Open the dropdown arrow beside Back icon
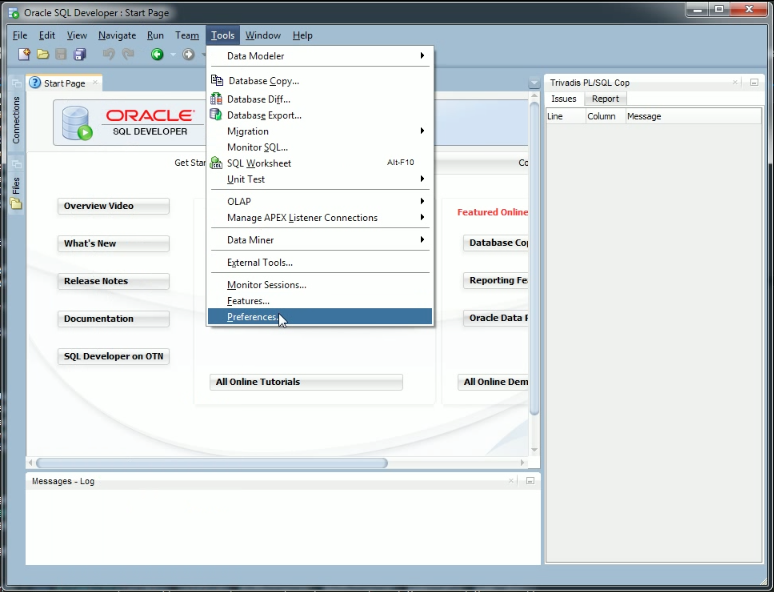The height and width of the screenshot is (592, 774). click(173, 54)
